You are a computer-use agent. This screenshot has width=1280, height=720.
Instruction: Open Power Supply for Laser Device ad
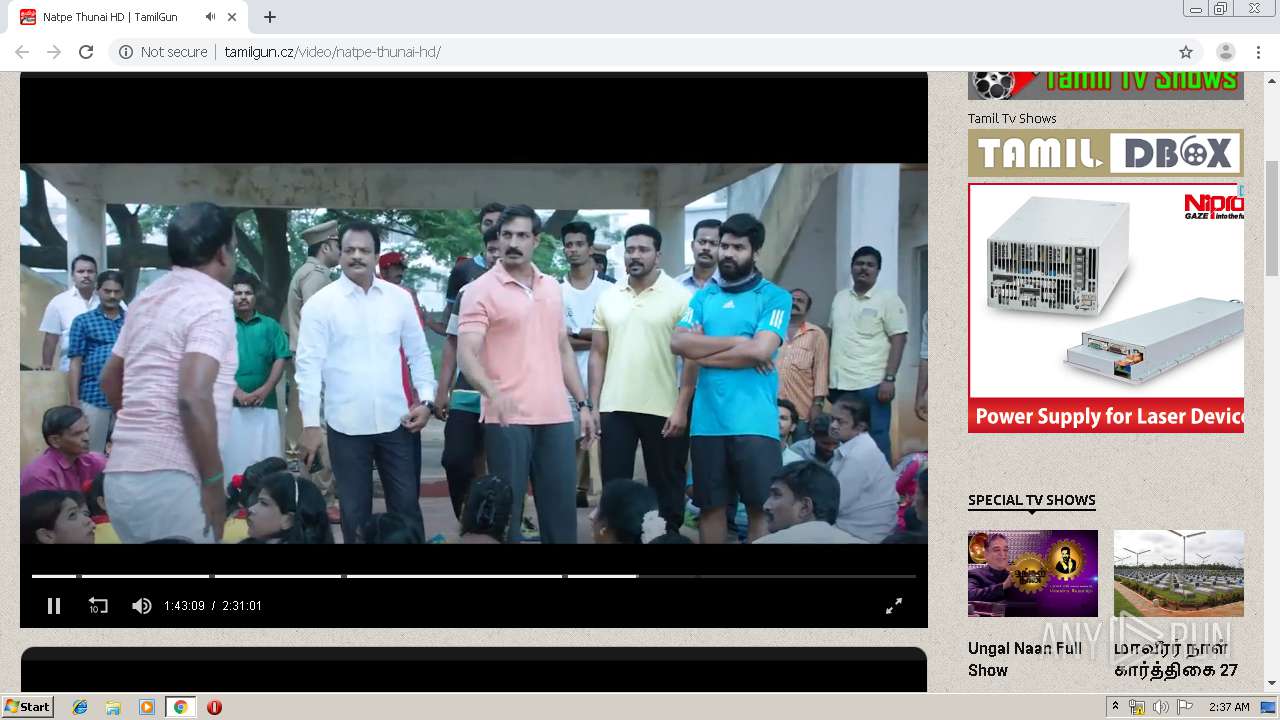pyautogui.click(x=1106, y=307)
